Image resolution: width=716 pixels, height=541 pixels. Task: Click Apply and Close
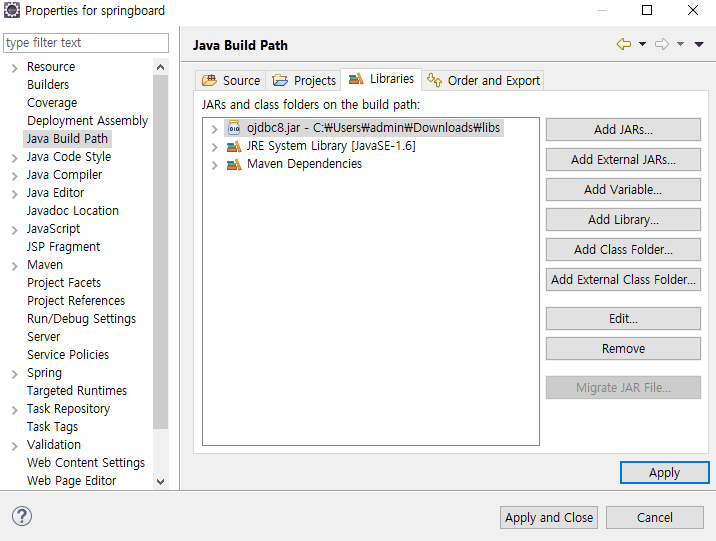tap(548, 517)
